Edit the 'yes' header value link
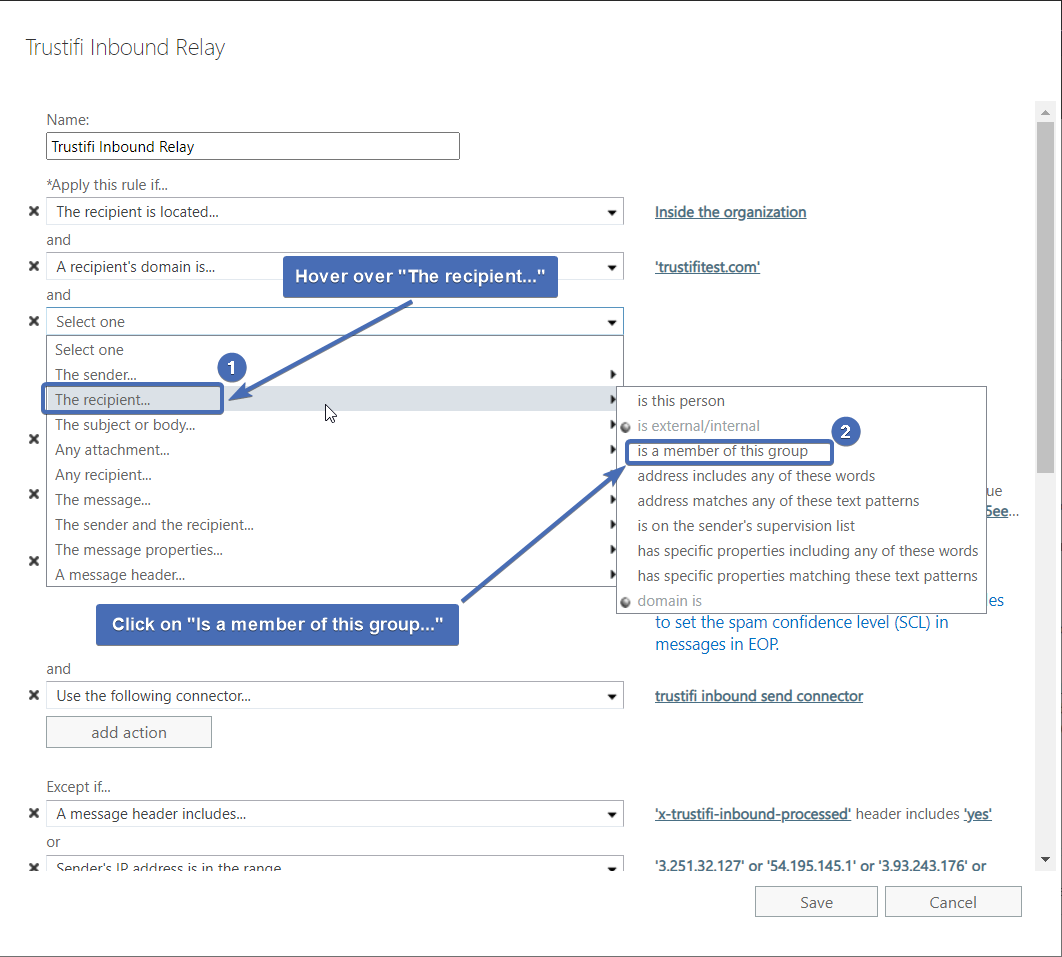Image resolution: width=1062 pixels, height=957 pixels. [977, 814]
